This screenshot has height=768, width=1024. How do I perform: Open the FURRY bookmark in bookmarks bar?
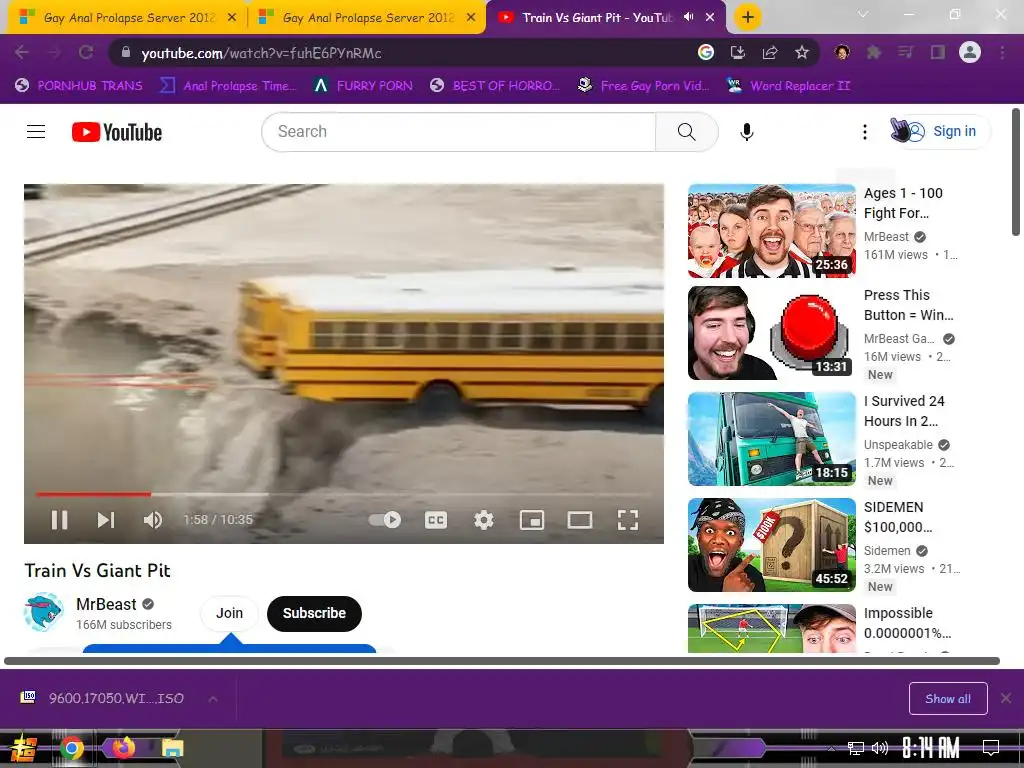point(363,86)
